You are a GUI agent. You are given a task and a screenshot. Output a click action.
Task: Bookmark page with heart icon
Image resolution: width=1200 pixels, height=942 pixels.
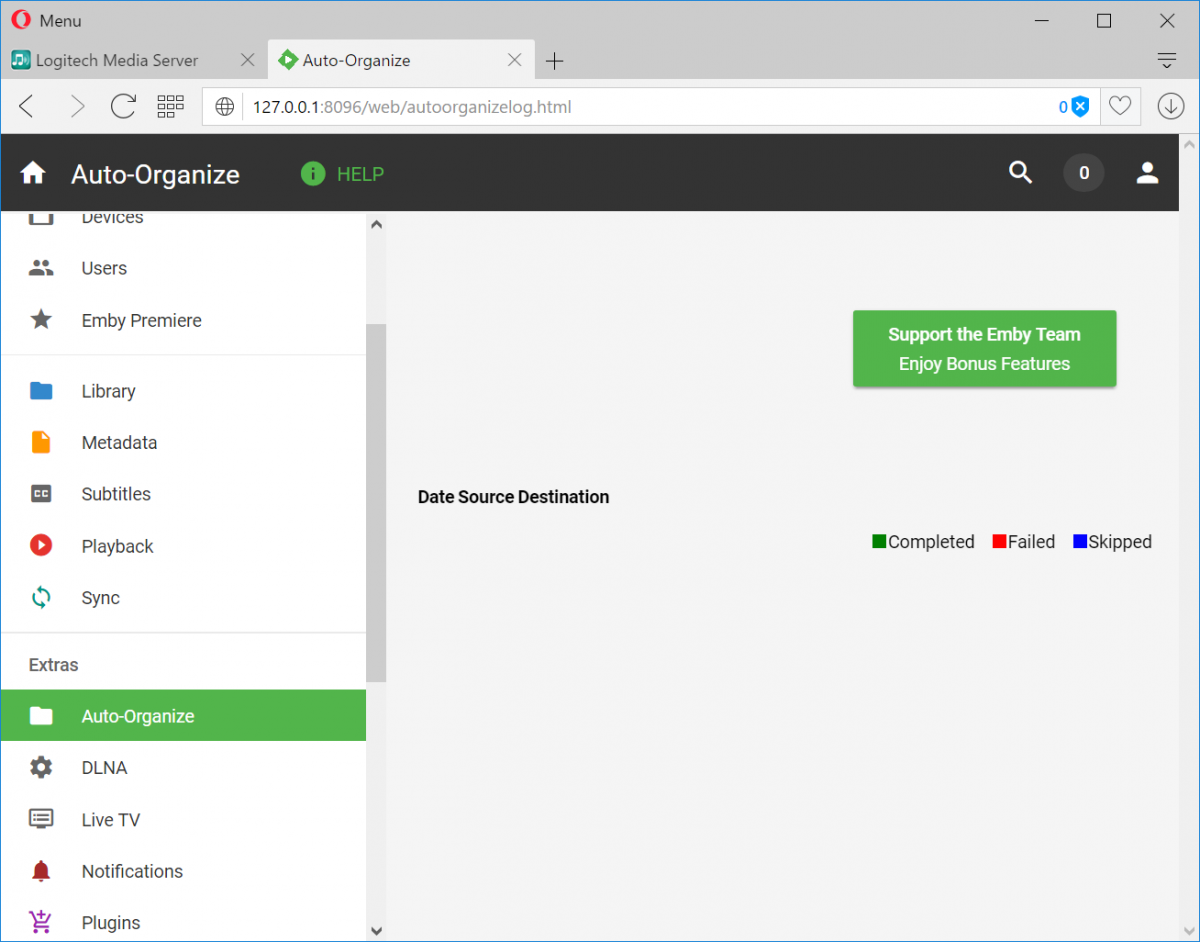pyautogui.click(x=1120, y=106)
